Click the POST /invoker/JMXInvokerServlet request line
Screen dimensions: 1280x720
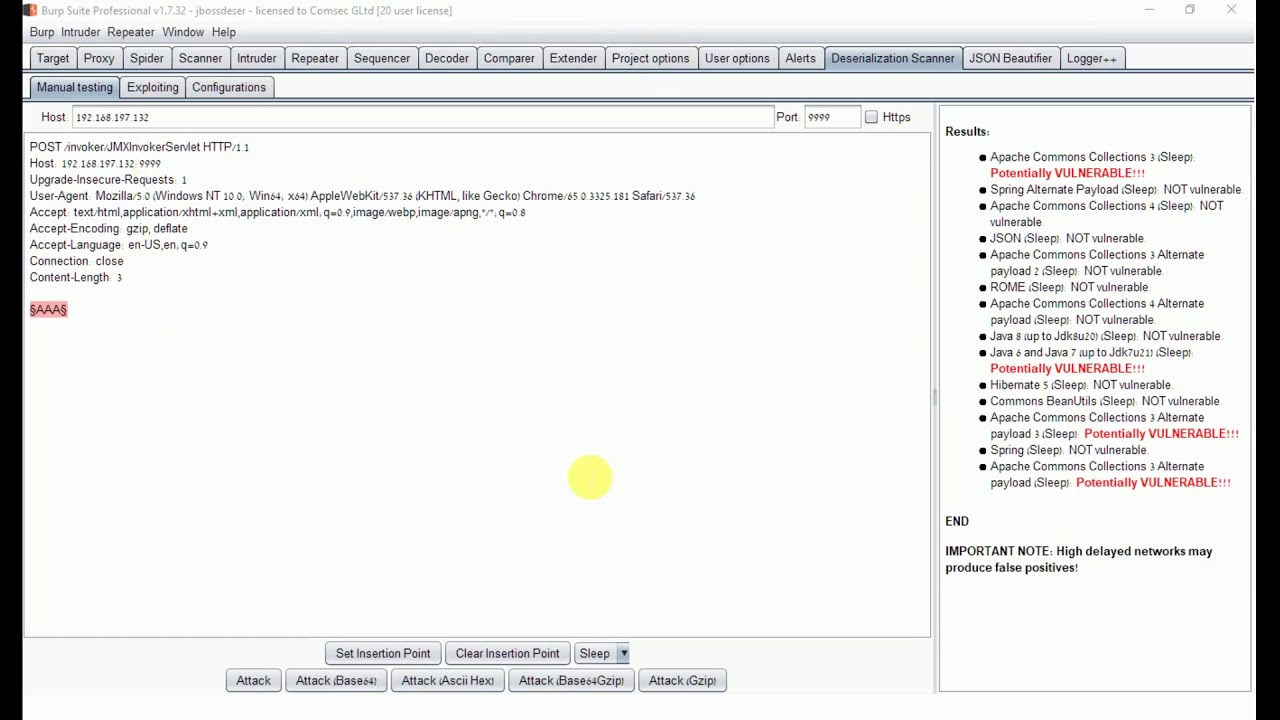tap(139, 147)
